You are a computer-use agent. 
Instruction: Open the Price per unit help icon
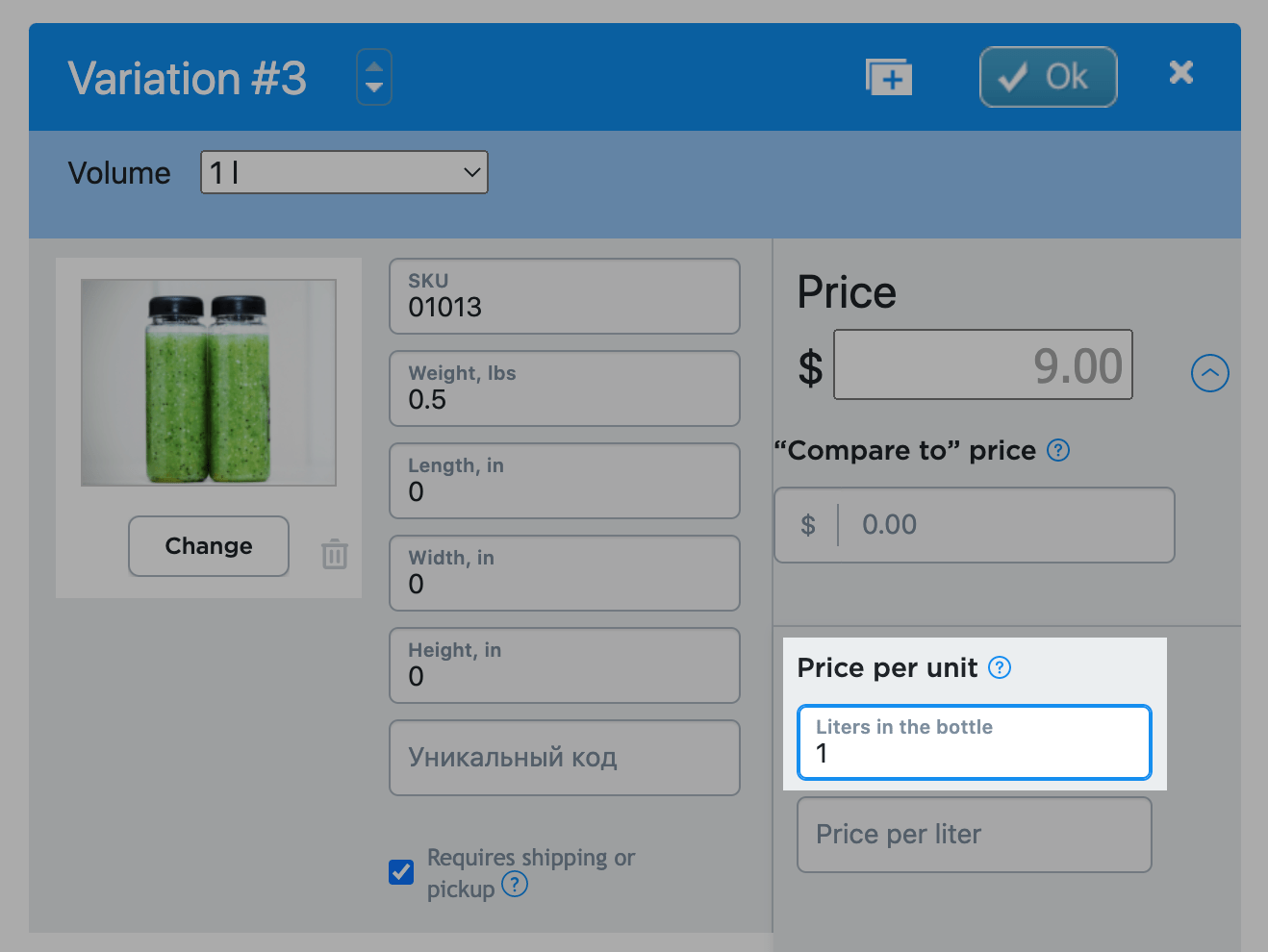pos(999,667)
